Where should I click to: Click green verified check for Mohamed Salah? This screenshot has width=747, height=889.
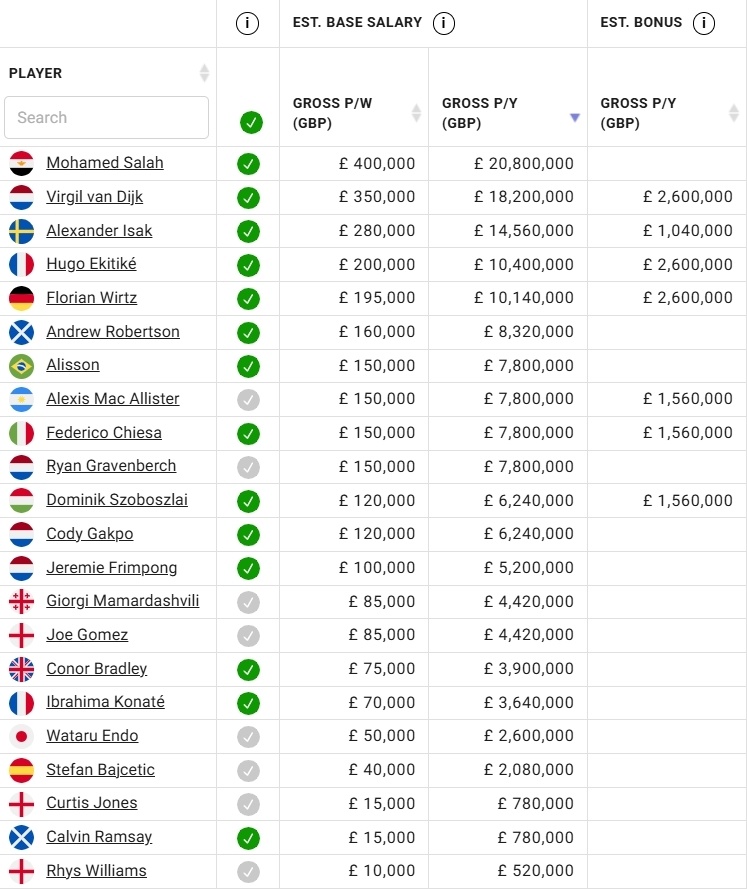pyautogui.click(x=248, y=164)
